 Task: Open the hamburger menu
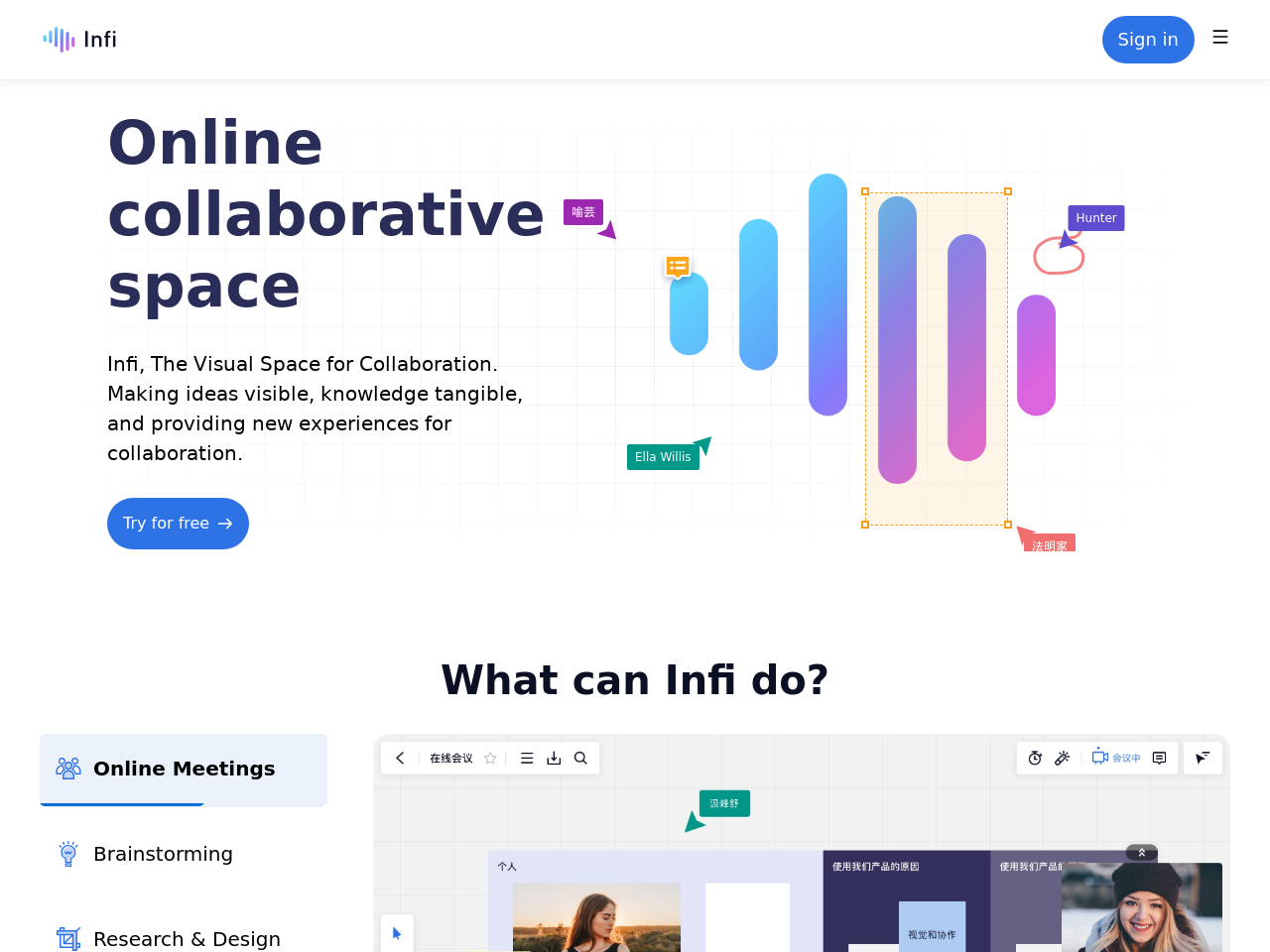pyautogui.click(x=1220, y=37)
